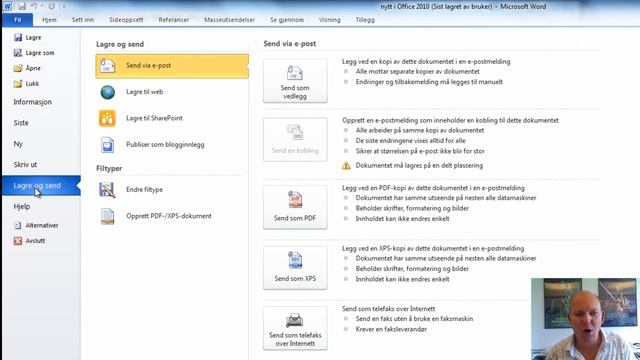The height and width of the screenshot is (360, 640).
Task: Switch to the Visning tab
Action: (329, 20)
